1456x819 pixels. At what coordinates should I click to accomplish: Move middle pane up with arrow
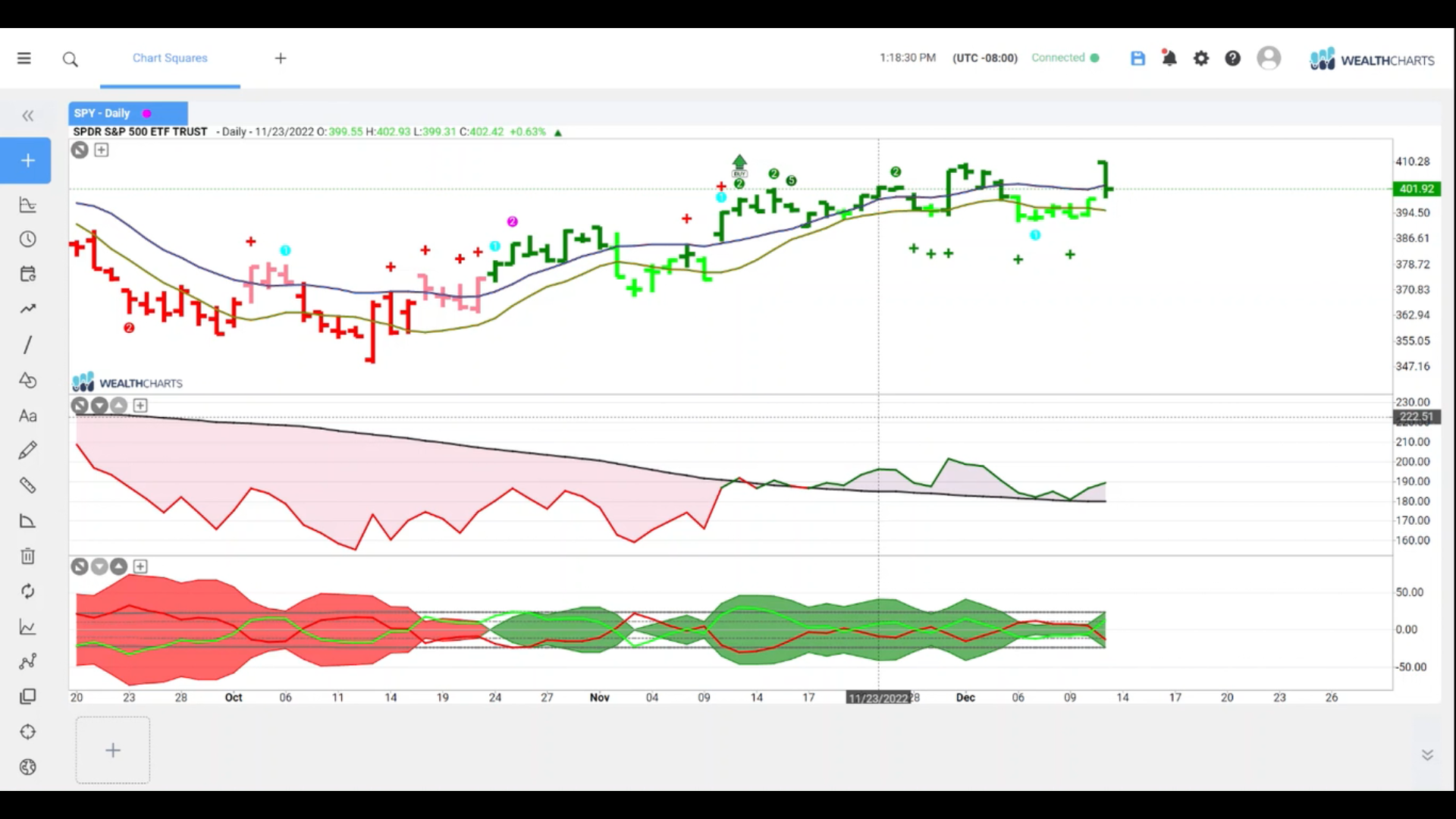coord(119,406)
